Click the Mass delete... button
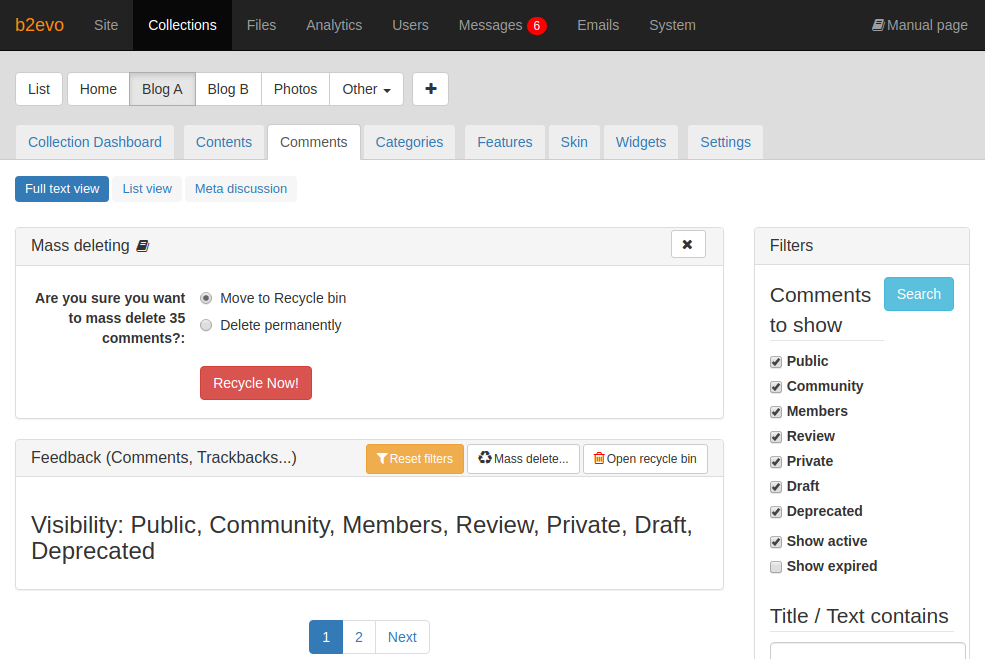Viewport: 985px width, 659px height. coord(523,459)
